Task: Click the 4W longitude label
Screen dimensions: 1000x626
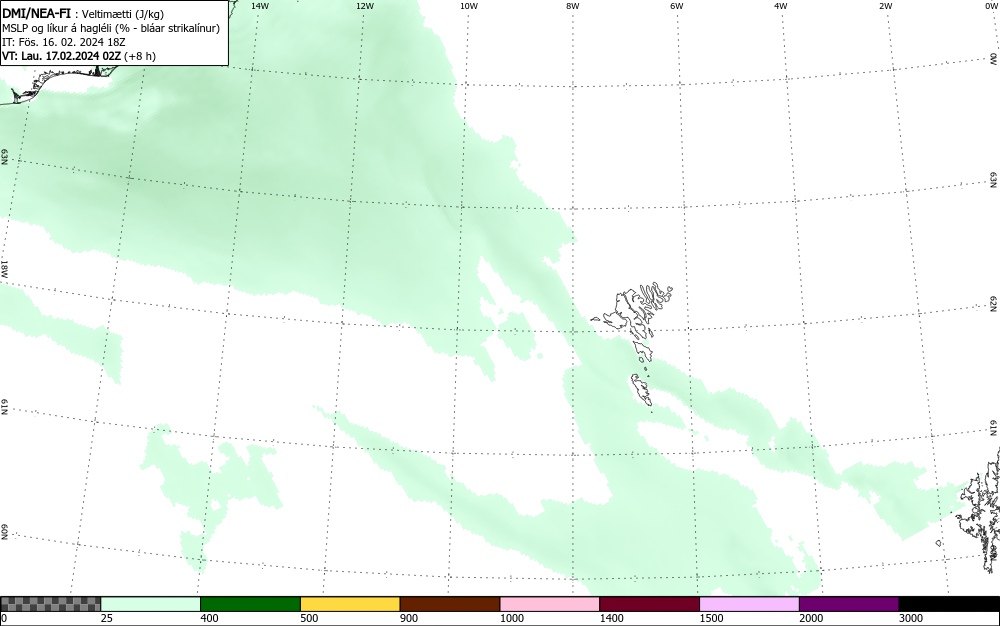Action: (x=781, y=6)
